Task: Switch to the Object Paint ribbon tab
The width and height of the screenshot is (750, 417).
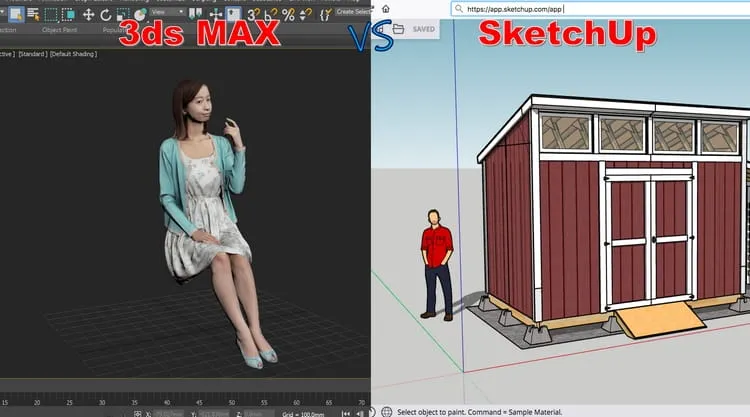Action: (x=59, y=30)
